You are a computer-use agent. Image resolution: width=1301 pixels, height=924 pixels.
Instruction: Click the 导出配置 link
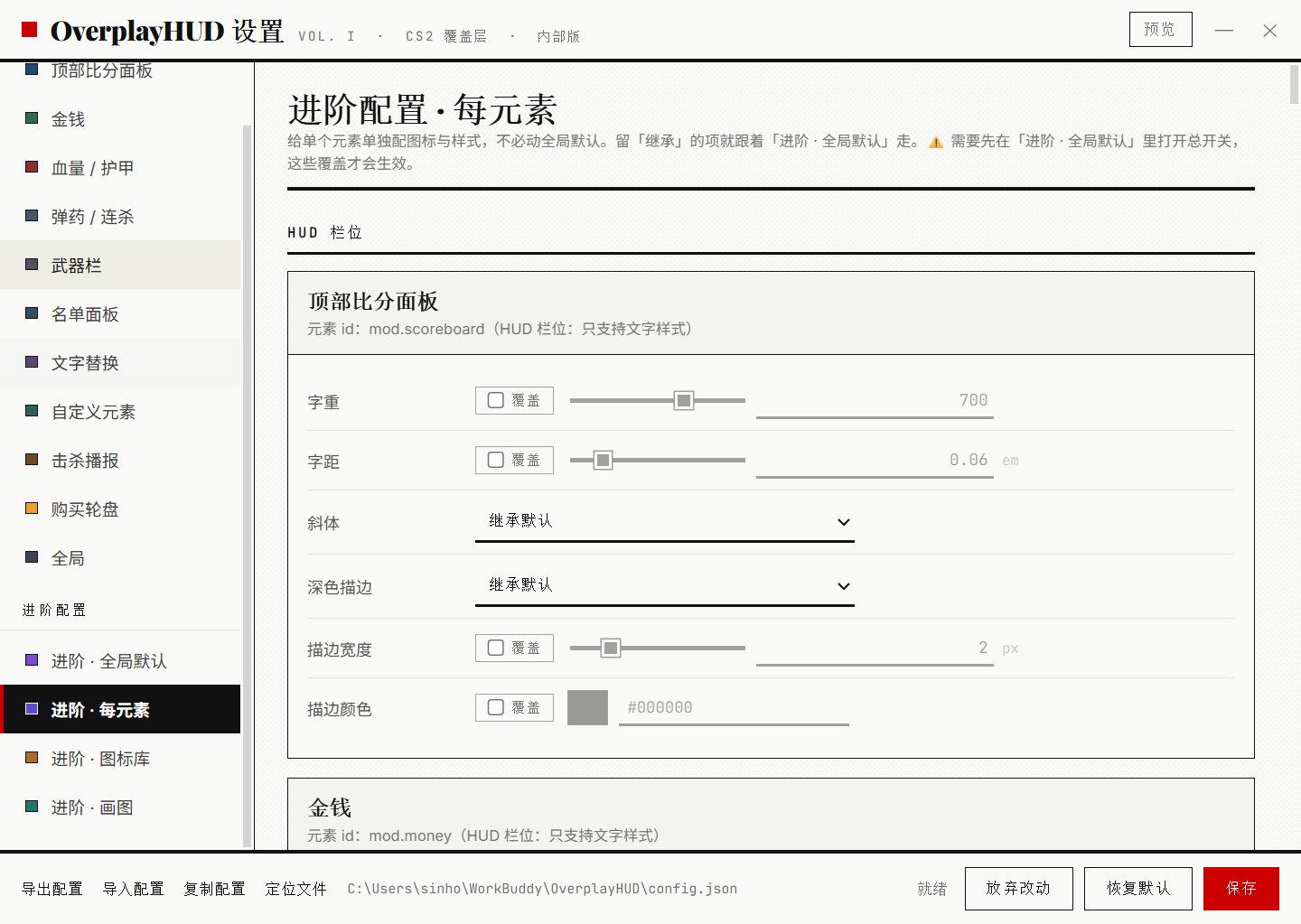click(52, 889)
